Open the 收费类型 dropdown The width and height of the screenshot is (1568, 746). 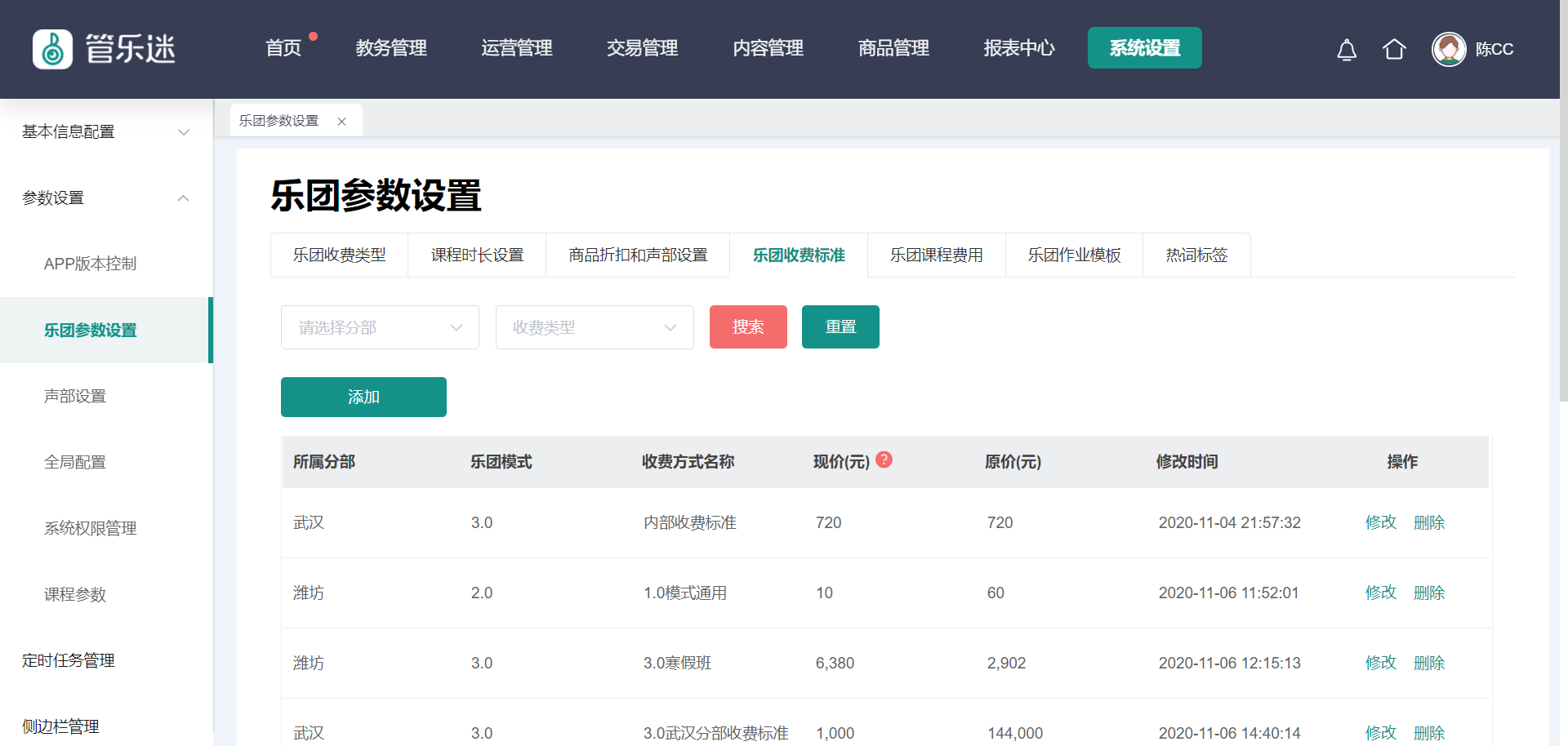[x=595, y=327]
